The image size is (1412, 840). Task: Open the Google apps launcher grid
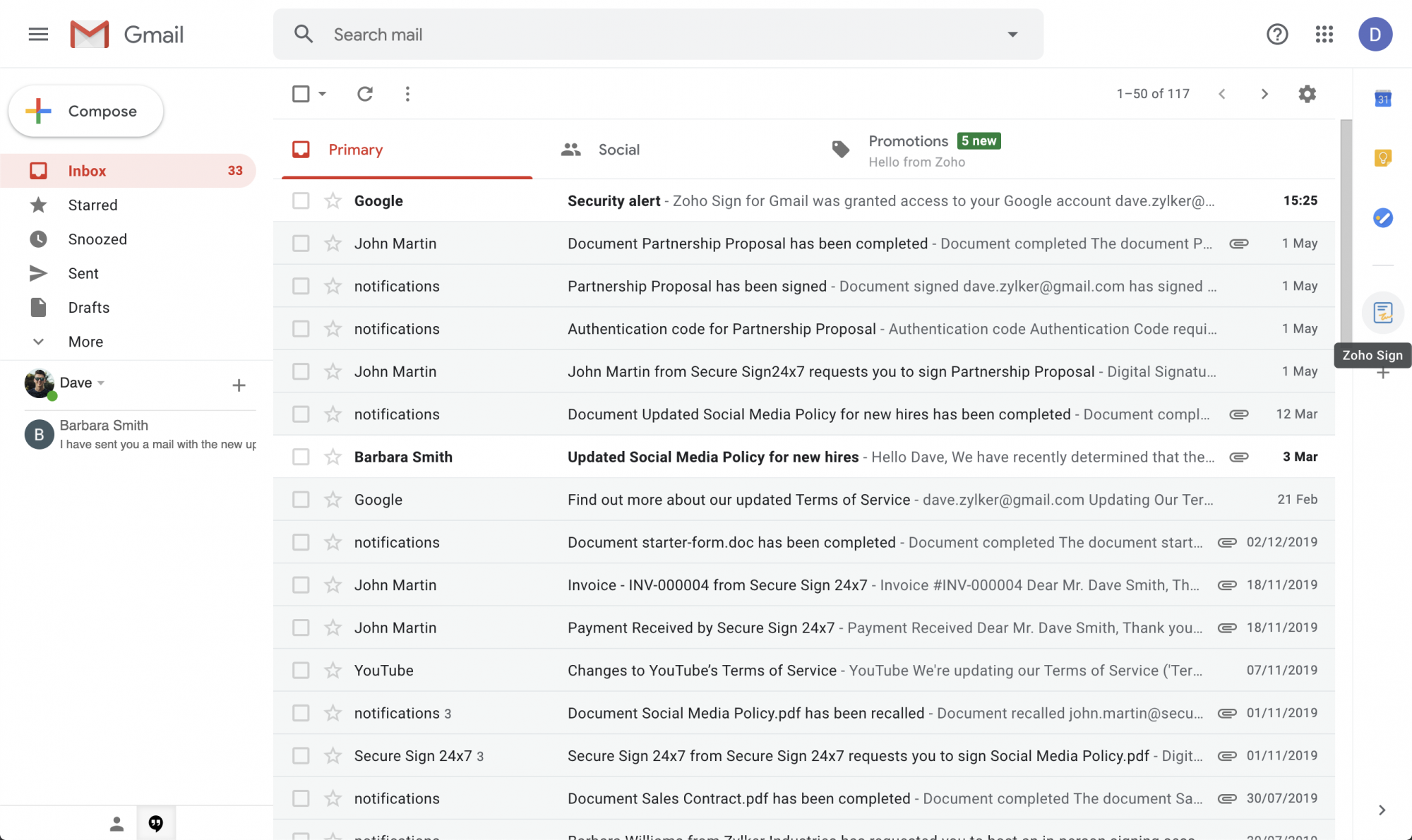(x=1324, y=34)
